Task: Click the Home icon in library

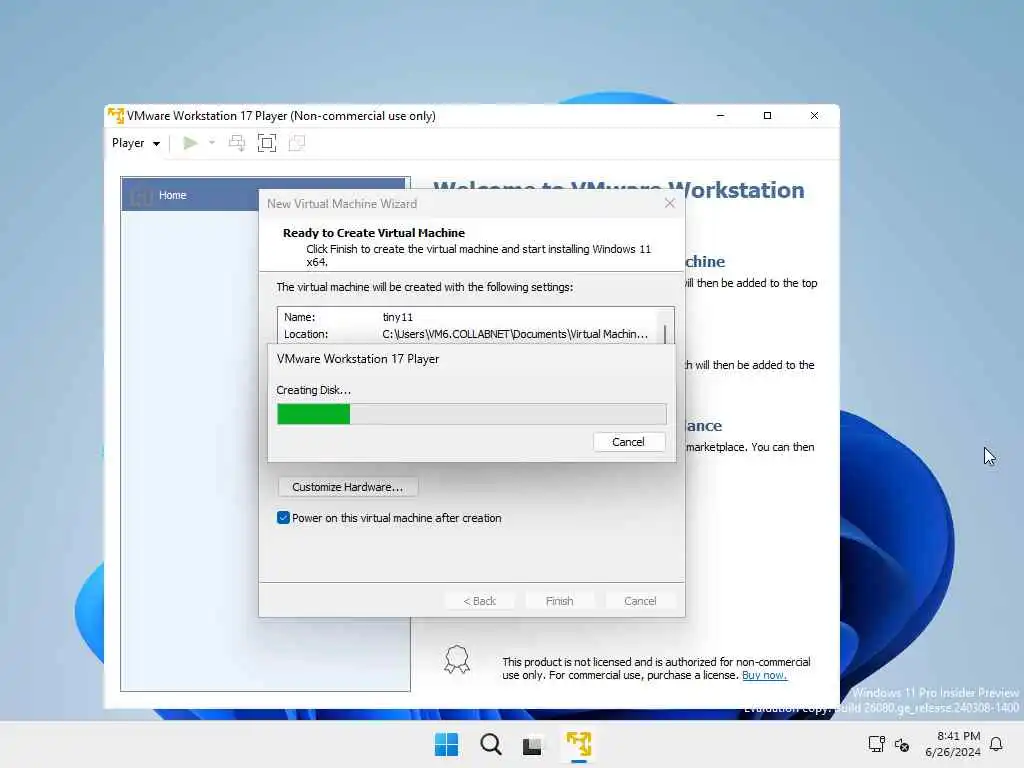Action: 141,195
